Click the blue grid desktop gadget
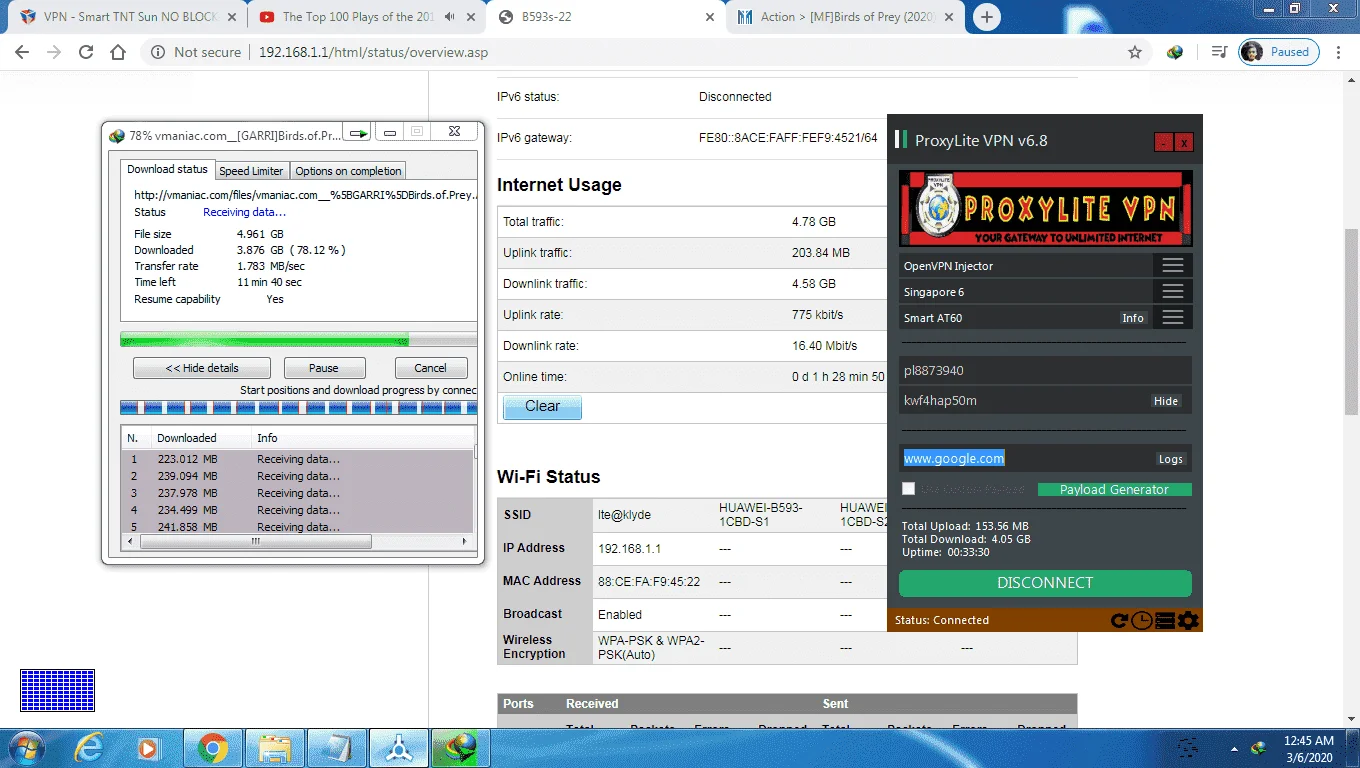 58,691
